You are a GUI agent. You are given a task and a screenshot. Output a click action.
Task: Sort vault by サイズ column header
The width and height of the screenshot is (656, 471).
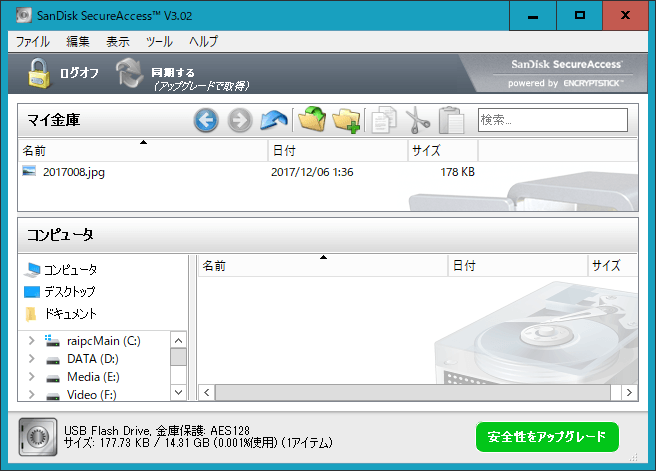click(443, 151)
